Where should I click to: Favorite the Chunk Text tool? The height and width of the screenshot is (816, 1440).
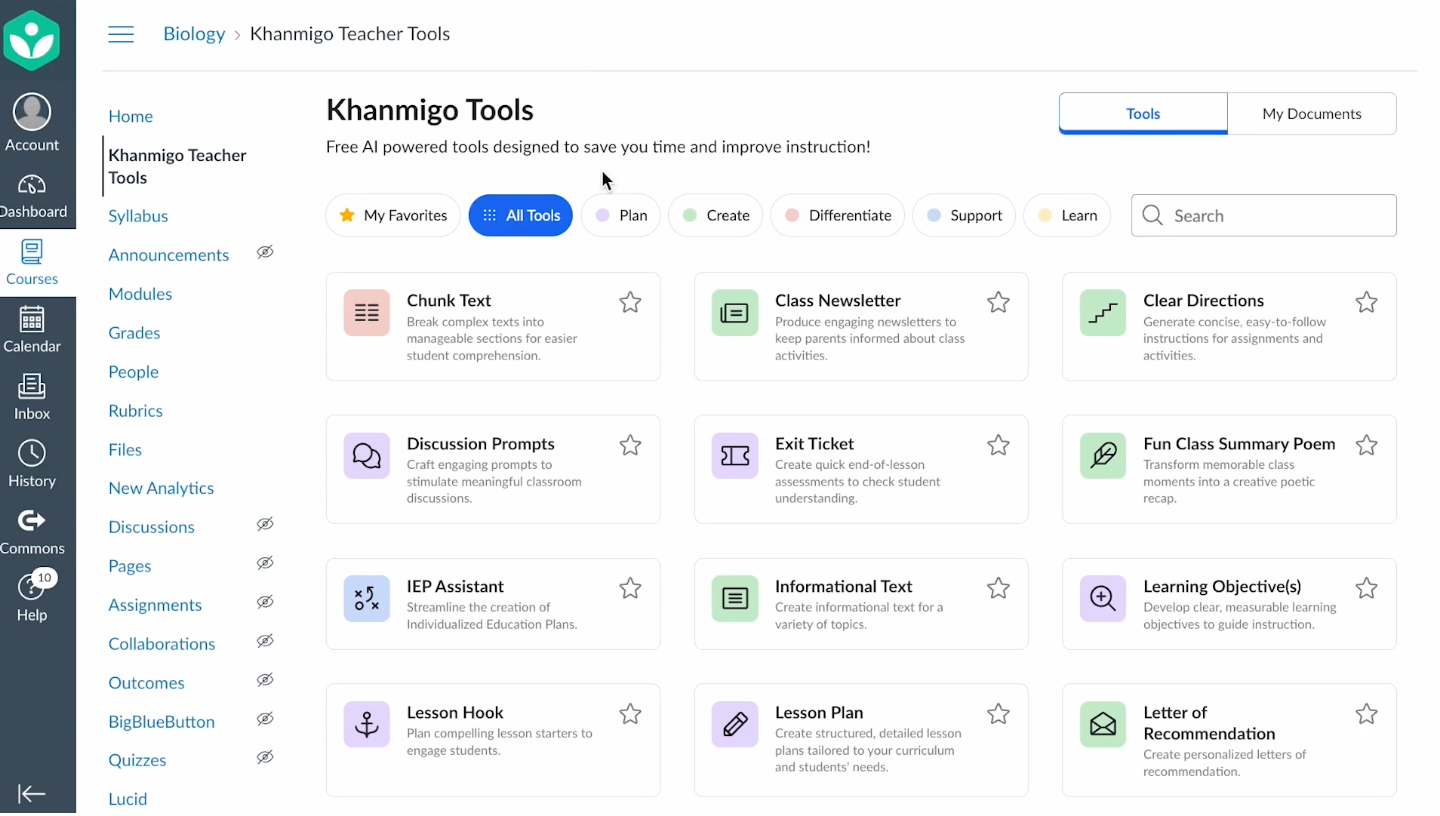[x=630, y=302]
